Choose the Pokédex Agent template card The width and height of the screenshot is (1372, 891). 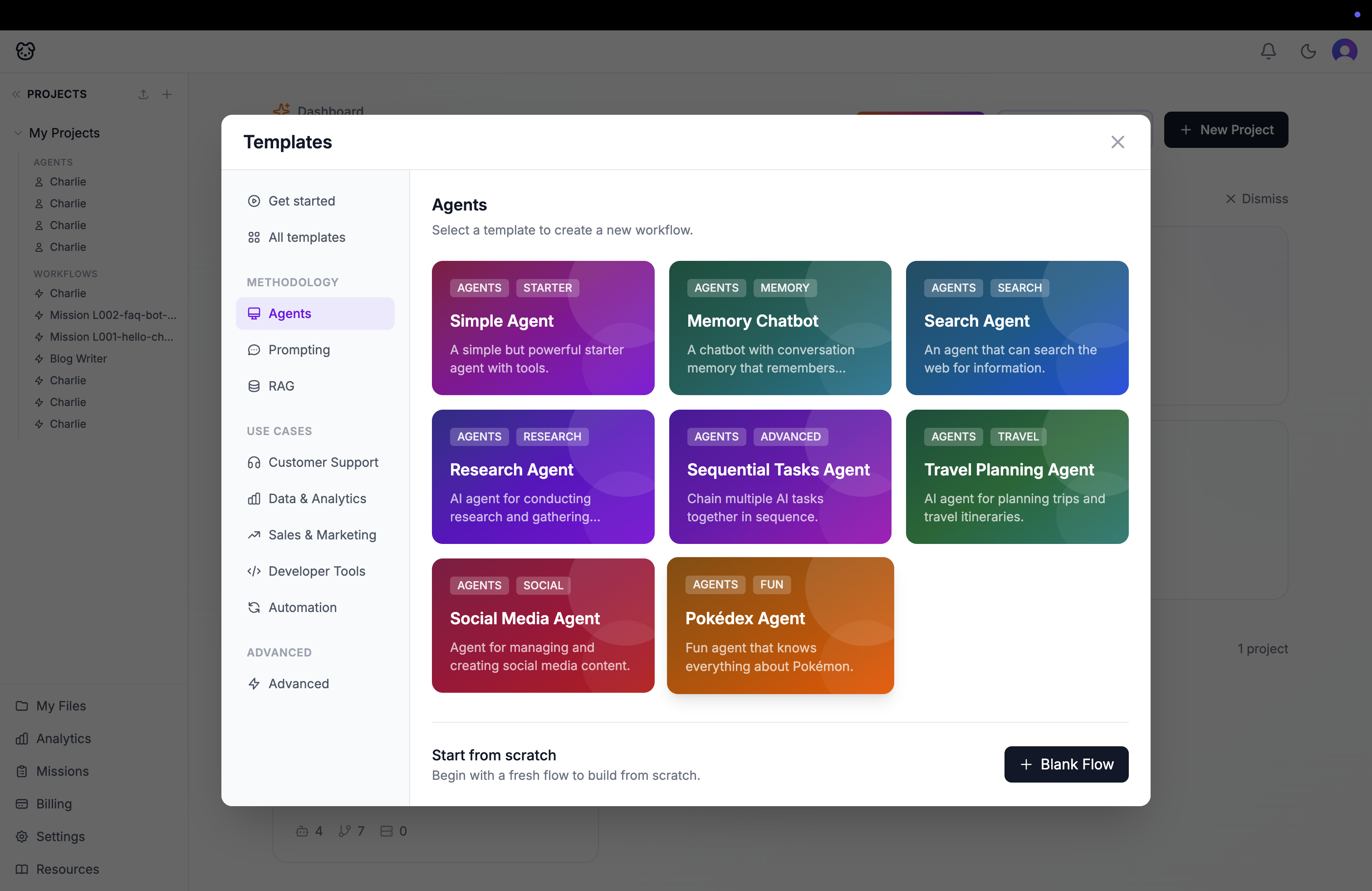coord(780,625)
